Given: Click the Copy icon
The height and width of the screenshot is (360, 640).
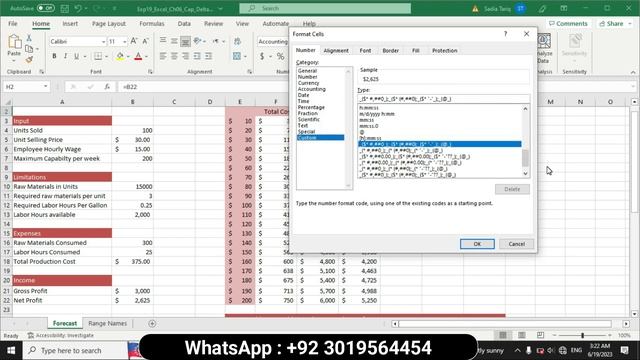Looking at the screenshot, I should point(29,49).
